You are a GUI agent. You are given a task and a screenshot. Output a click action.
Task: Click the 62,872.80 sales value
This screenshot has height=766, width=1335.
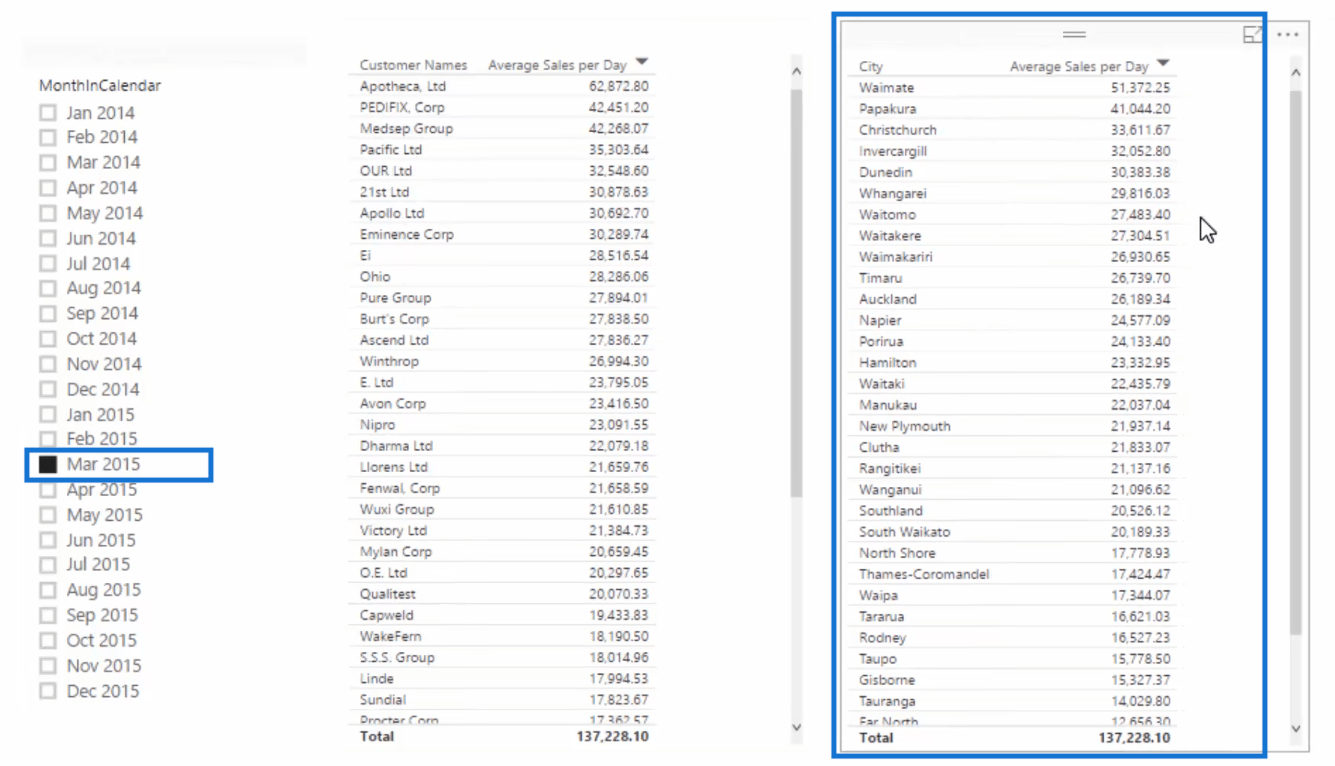pyautogui.click(x=618, y=87)
